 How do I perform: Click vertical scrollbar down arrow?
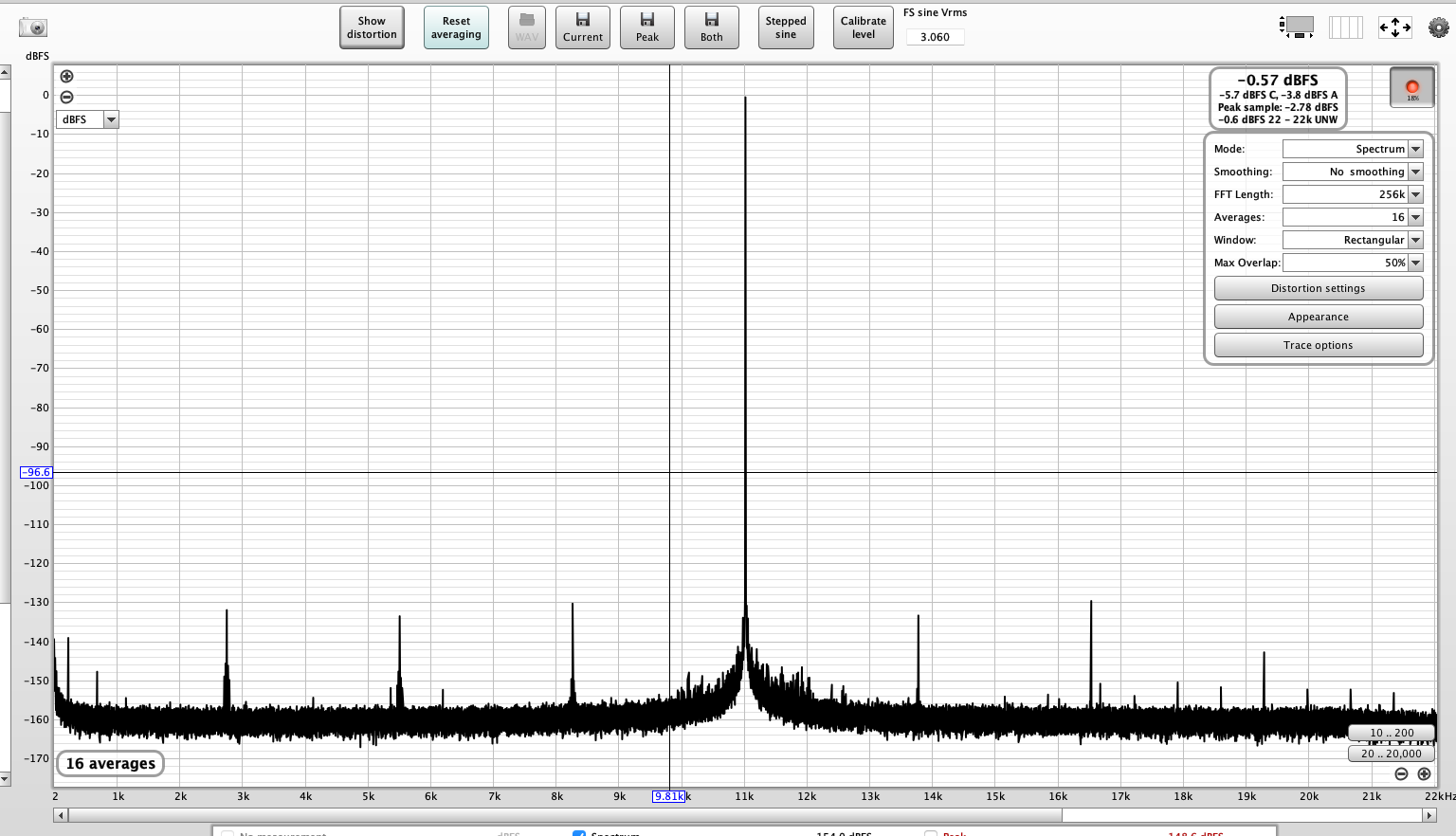5,779
